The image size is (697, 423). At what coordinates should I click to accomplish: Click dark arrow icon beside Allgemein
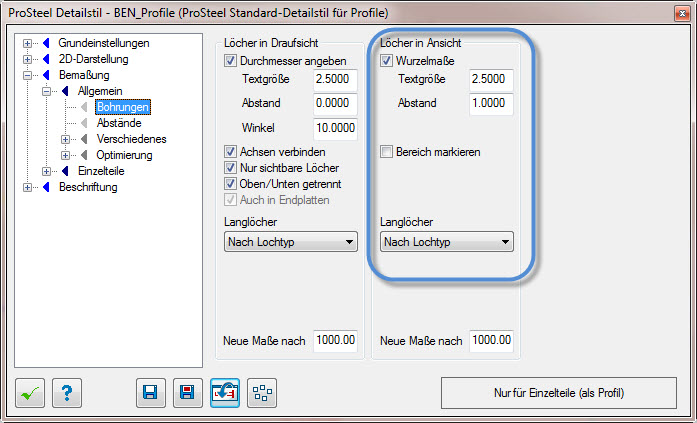tap(65, 91)
